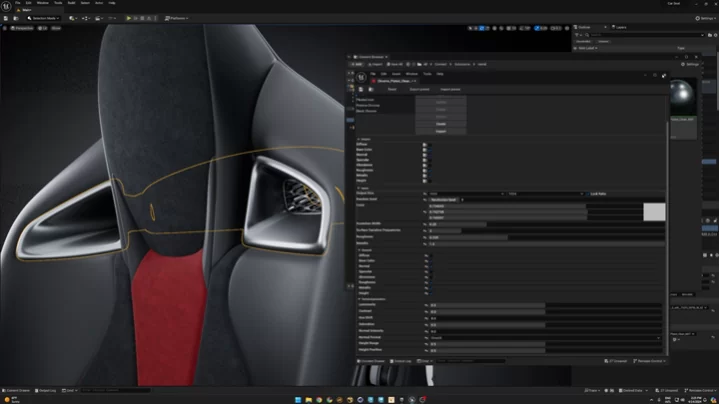The height and width of the screenshot is (404, 719).
Task: Open File Explorer from the taskbar
Action: 309,400
